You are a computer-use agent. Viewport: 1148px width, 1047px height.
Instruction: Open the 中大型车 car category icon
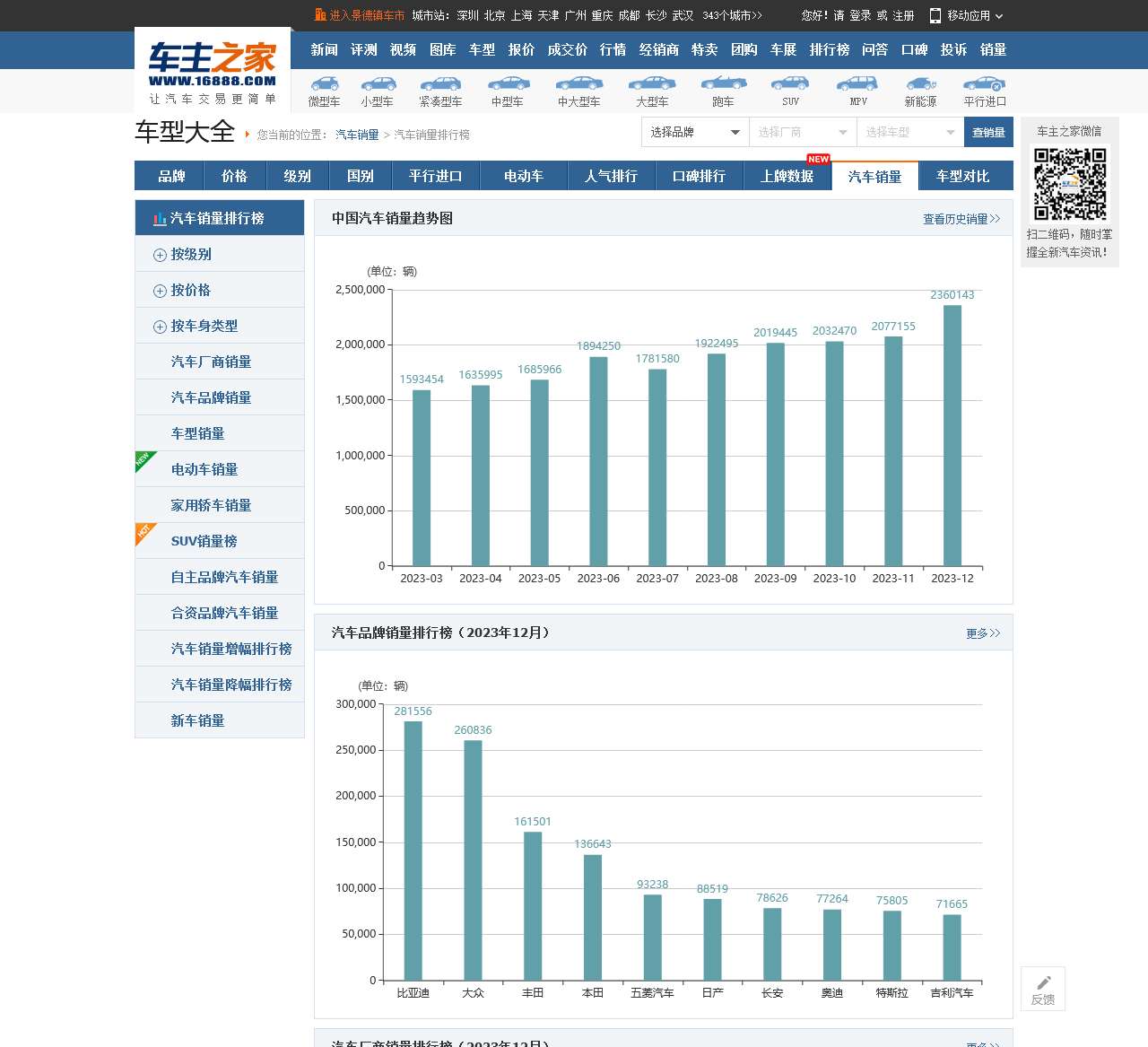[579, 83]
